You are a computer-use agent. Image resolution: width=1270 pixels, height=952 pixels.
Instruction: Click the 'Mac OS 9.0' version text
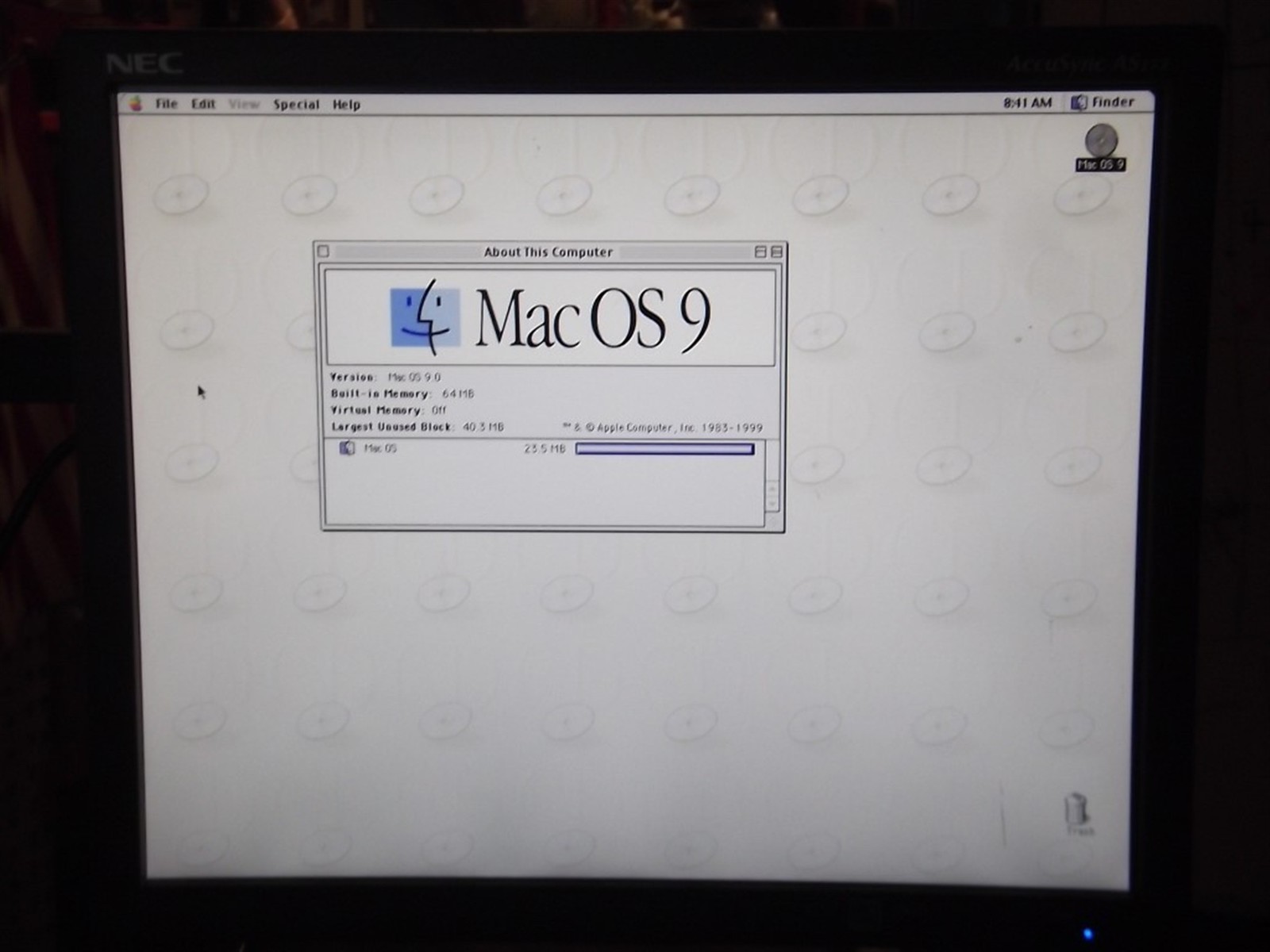414,378
